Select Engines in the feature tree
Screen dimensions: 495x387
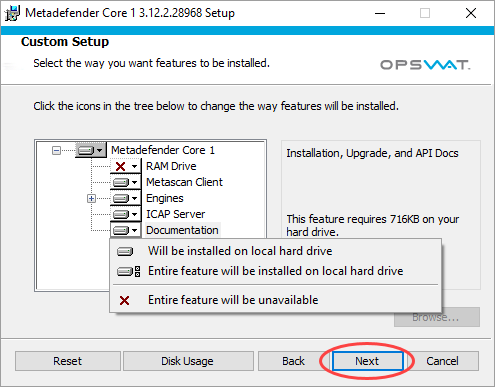click(165, 198)
